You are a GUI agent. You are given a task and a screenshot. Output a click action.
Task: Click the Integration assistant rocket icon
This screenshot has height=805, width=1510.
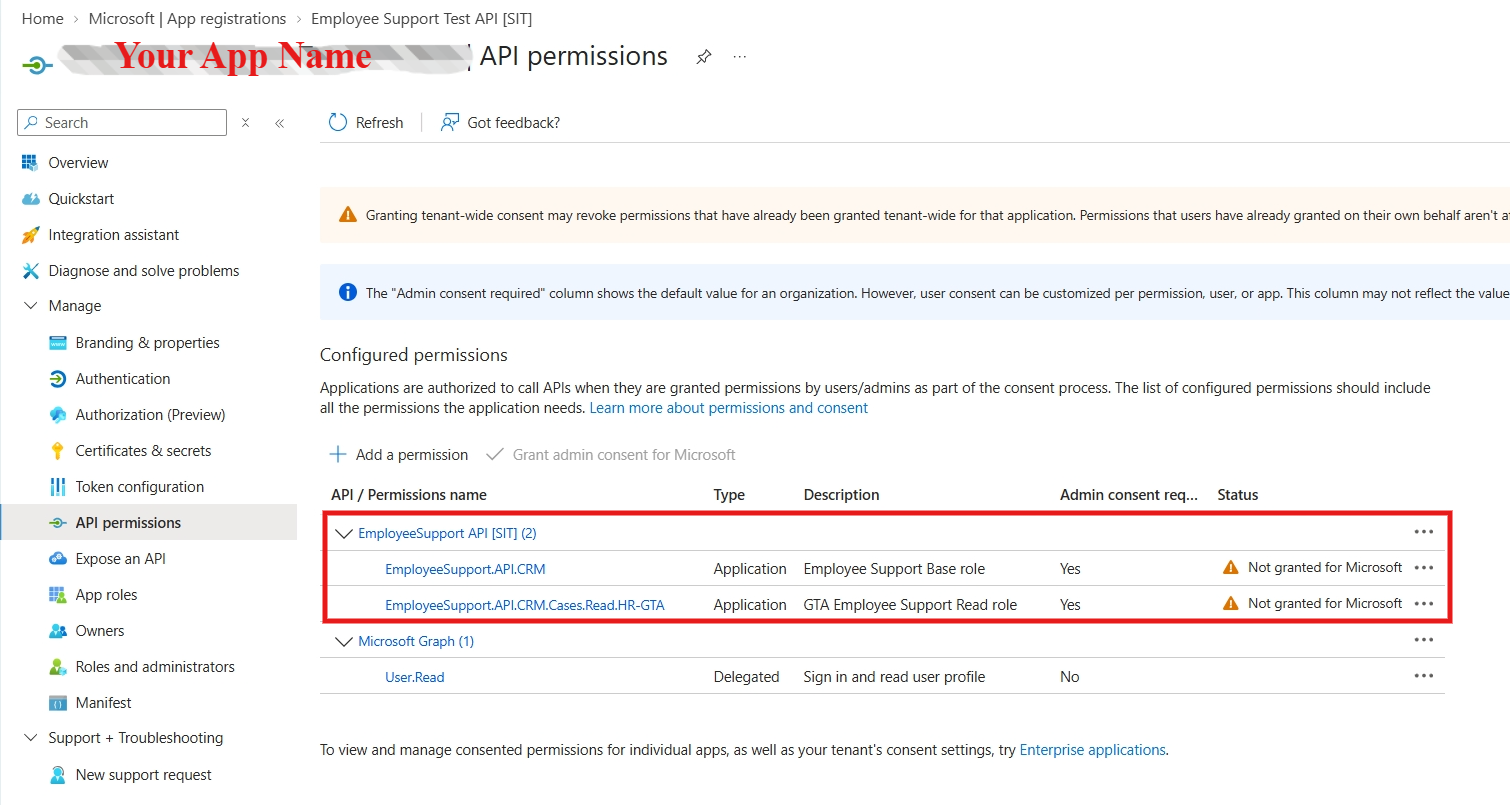[30, 235]
